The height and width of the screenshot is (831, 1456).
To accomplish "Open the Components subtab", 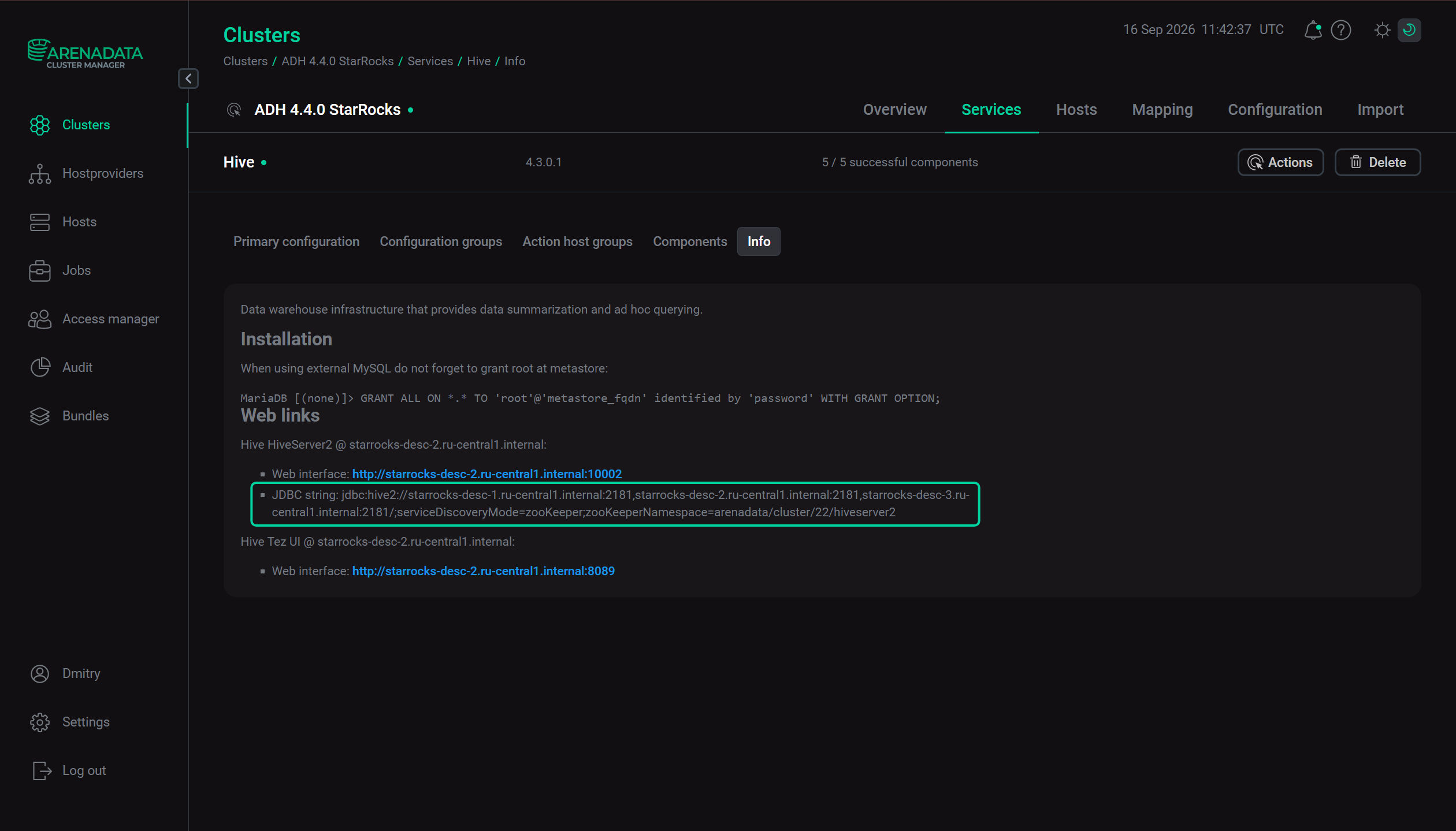I will pos(690,241).
